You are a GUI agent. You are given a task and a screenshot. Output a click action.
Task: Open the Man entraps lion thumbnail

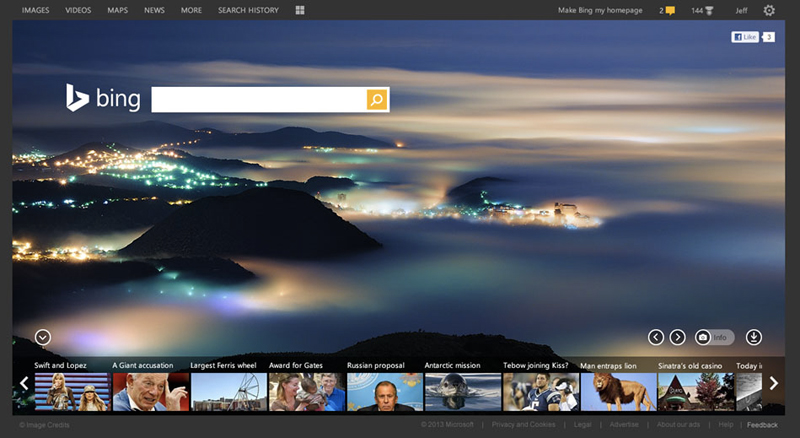(618, 392)
